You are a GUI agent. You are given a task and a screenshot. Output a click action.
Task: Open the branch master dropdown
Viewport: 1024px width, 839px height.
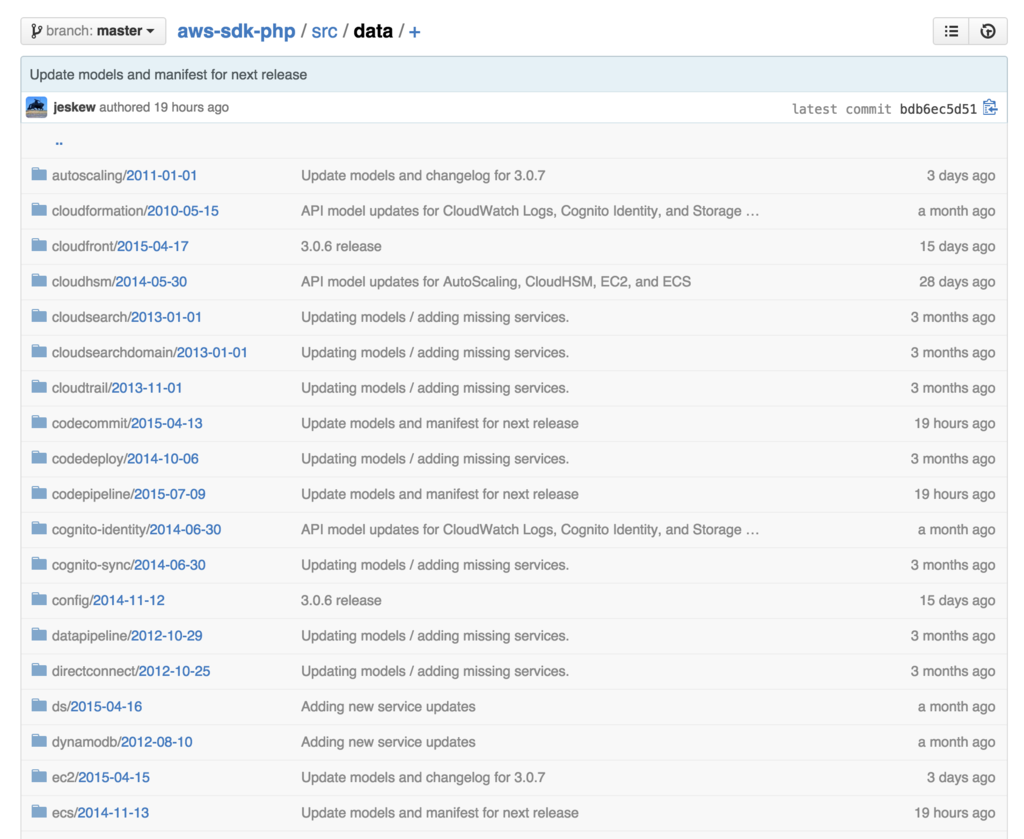point(93,31)
